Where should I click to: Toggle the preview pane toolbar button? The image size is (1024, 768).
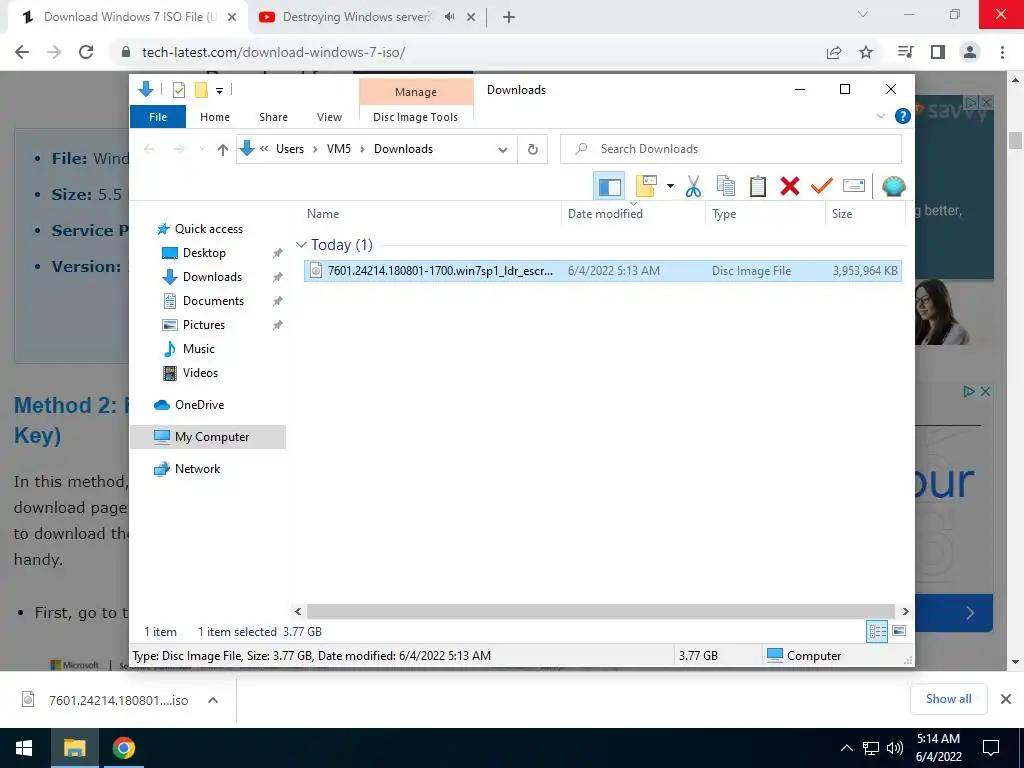tap(609, 186)
